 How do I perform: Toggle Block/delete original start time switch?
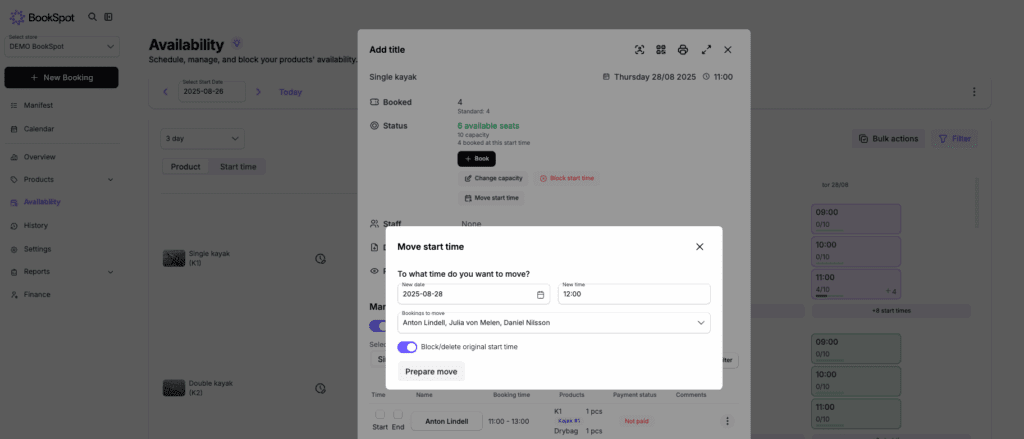click(407, 347)
